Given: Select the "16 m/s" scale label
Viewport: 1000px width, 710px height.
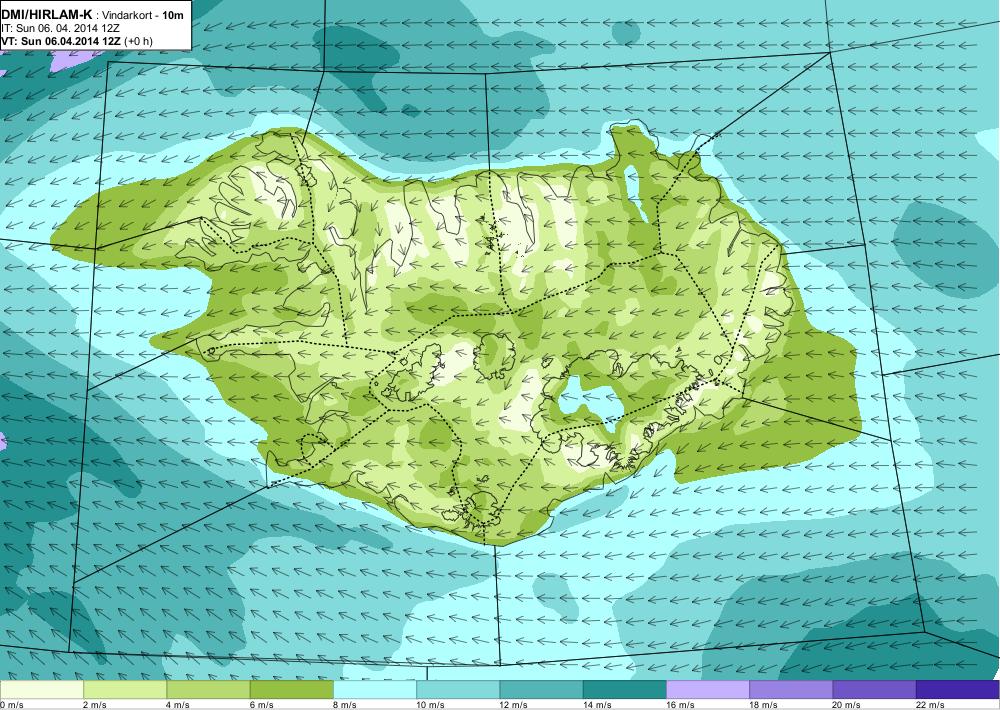Looking at the screenshot, I should tap(680, 705).
